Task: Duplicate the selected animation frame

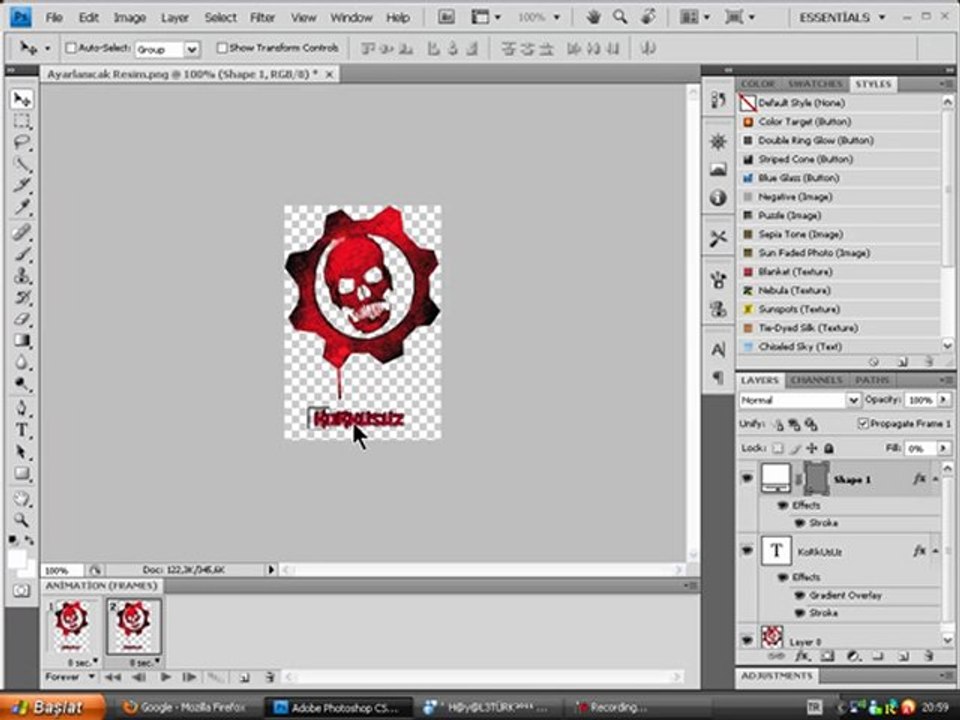Action: pyautogui.click(x=244, y=677)
